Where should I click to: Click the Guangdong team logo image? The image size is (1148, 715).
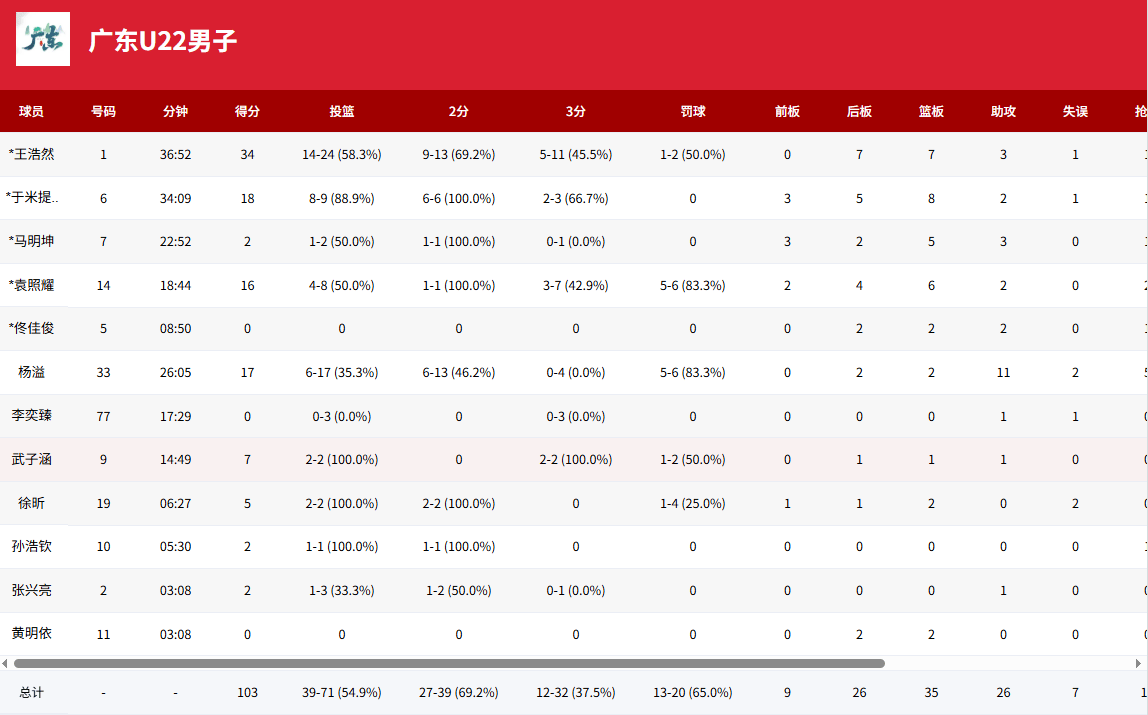pyautogui.click(x=43, y=39)
